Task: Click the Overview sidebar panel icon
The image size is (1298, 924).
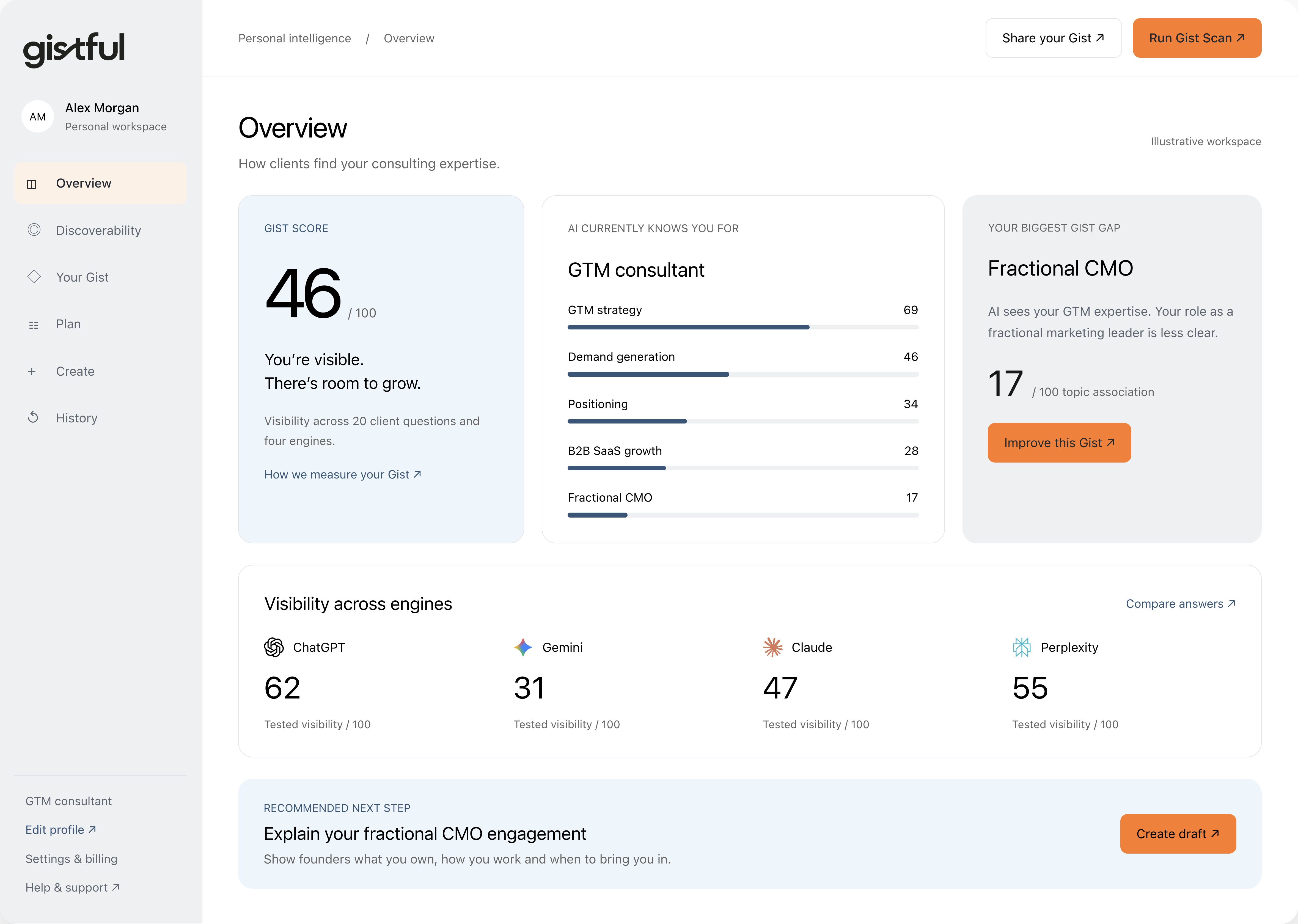Action: pos(32,184)
